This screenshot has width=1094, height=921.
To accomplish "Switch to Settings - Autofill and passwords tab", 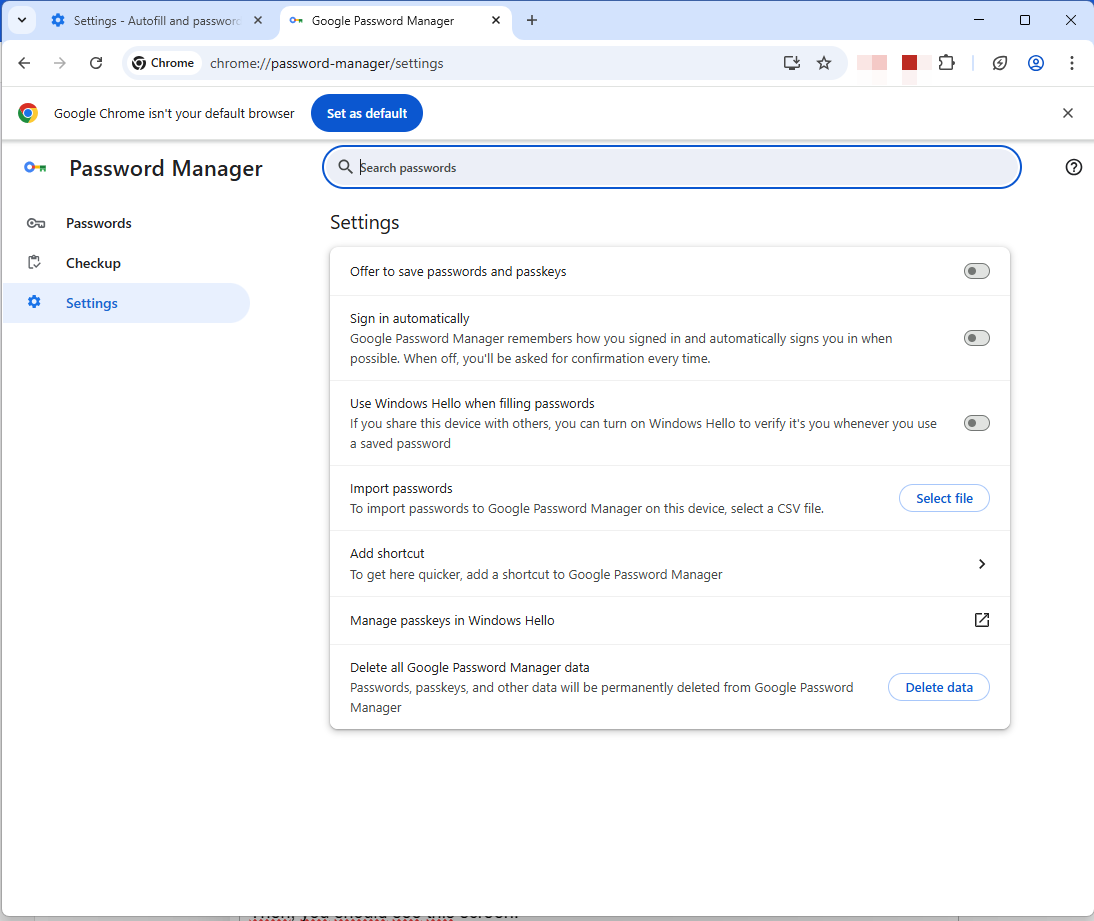I will point(157,20).
